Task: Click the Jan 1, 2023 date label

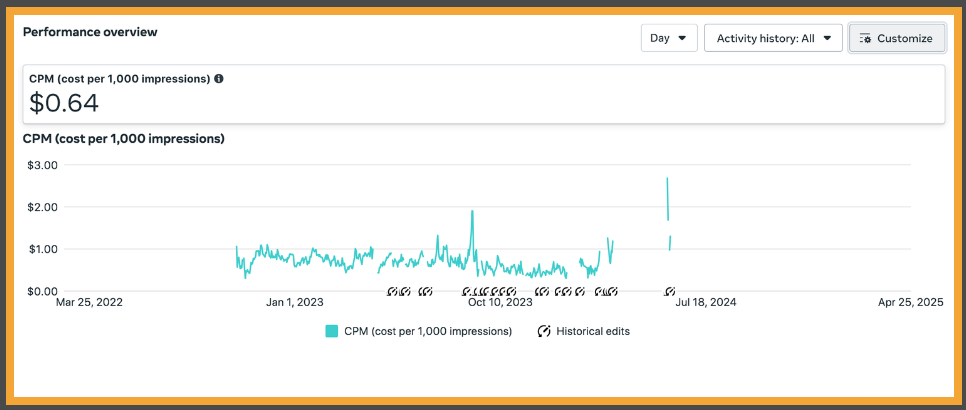Action: coord(294,302)
